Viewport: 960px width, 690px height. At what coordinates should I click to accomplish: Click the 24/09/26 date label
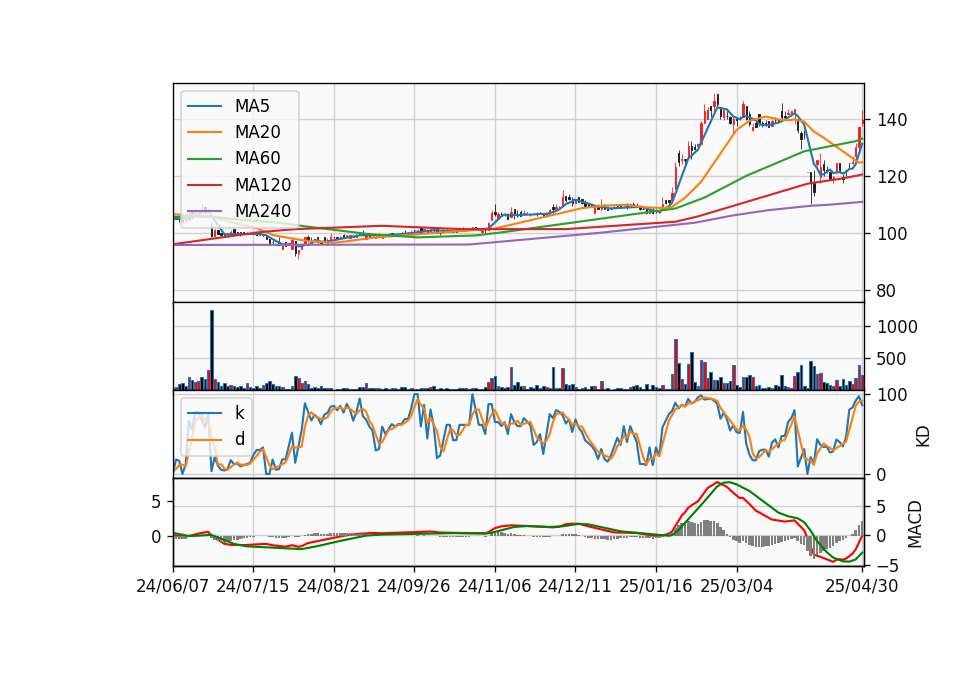(x=414, y=587)
